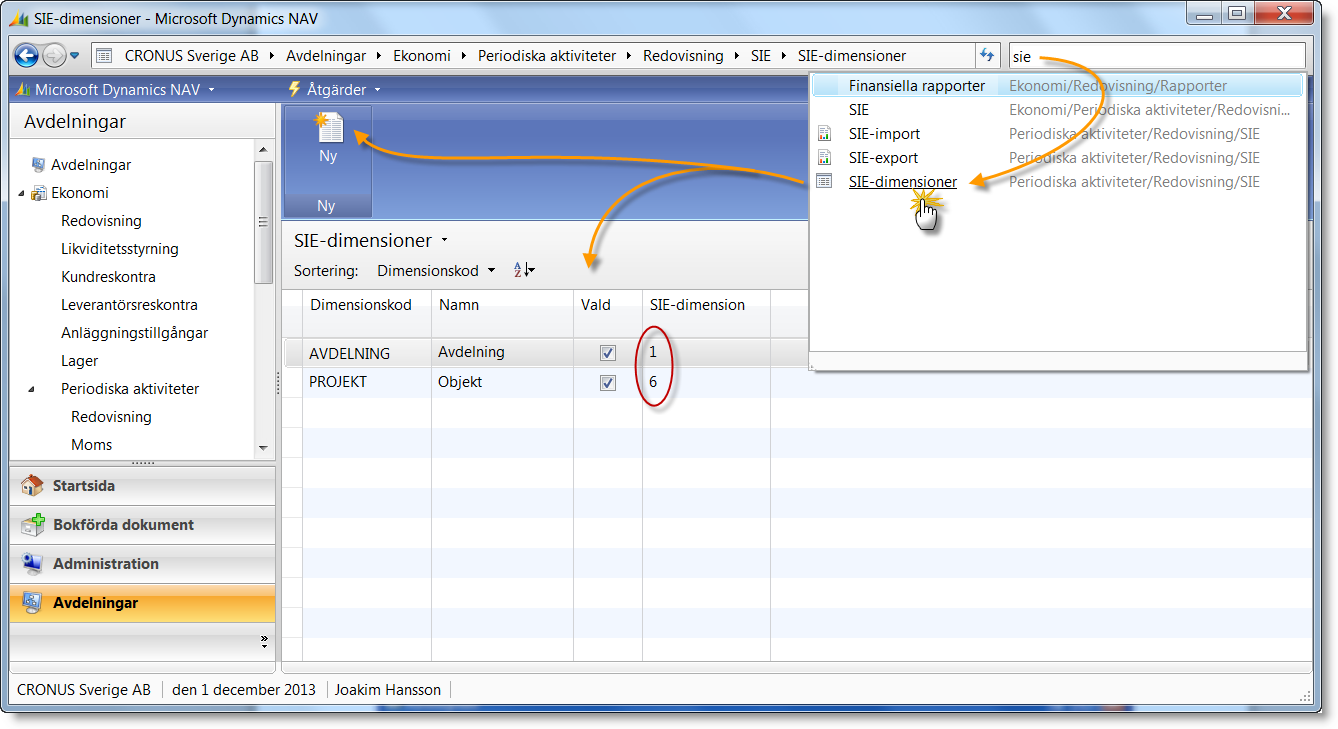The height and width of the screenshot is (729, 1338).
Task: Click the Ny (New) document icon
Action: (328, 129)
